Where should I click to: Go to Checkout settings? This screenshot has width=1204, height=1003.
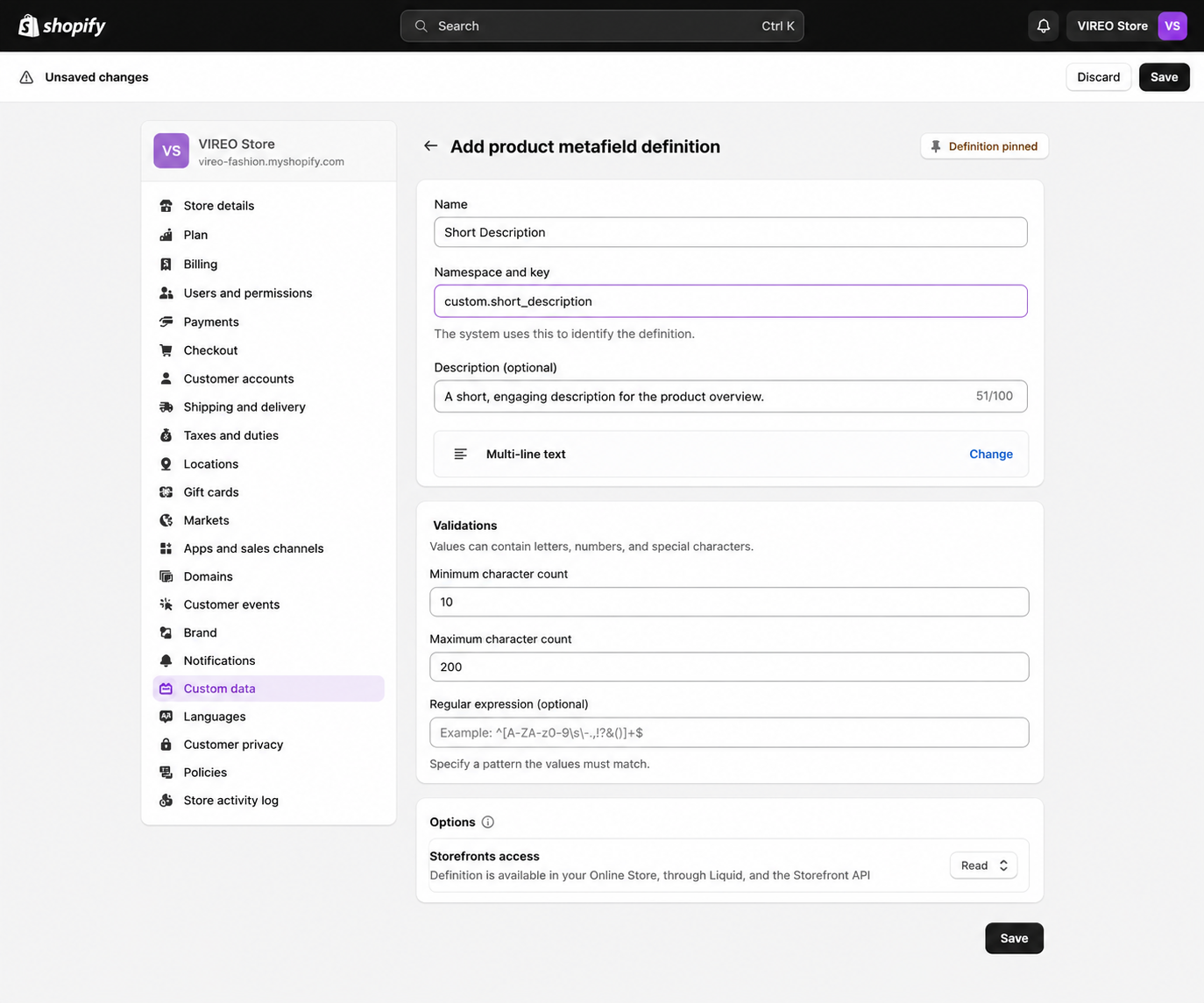pos(268,350)
